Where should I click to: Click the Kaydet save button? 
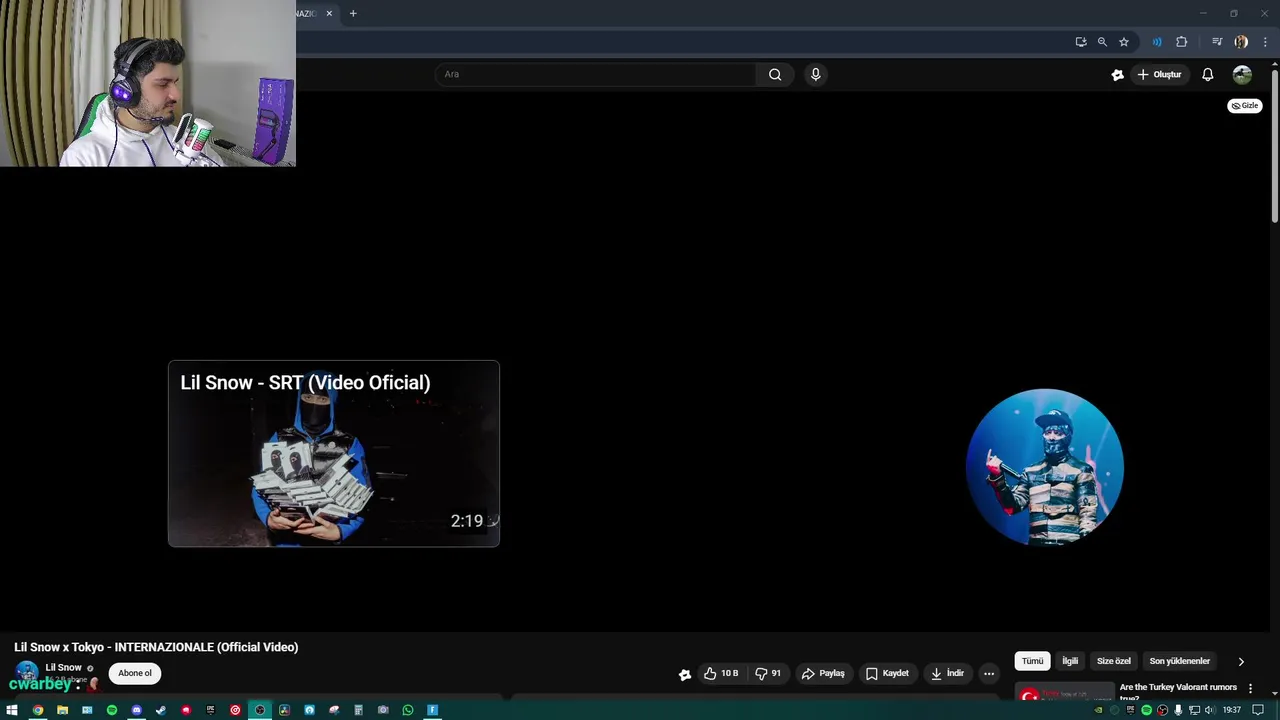coord(887,673)
